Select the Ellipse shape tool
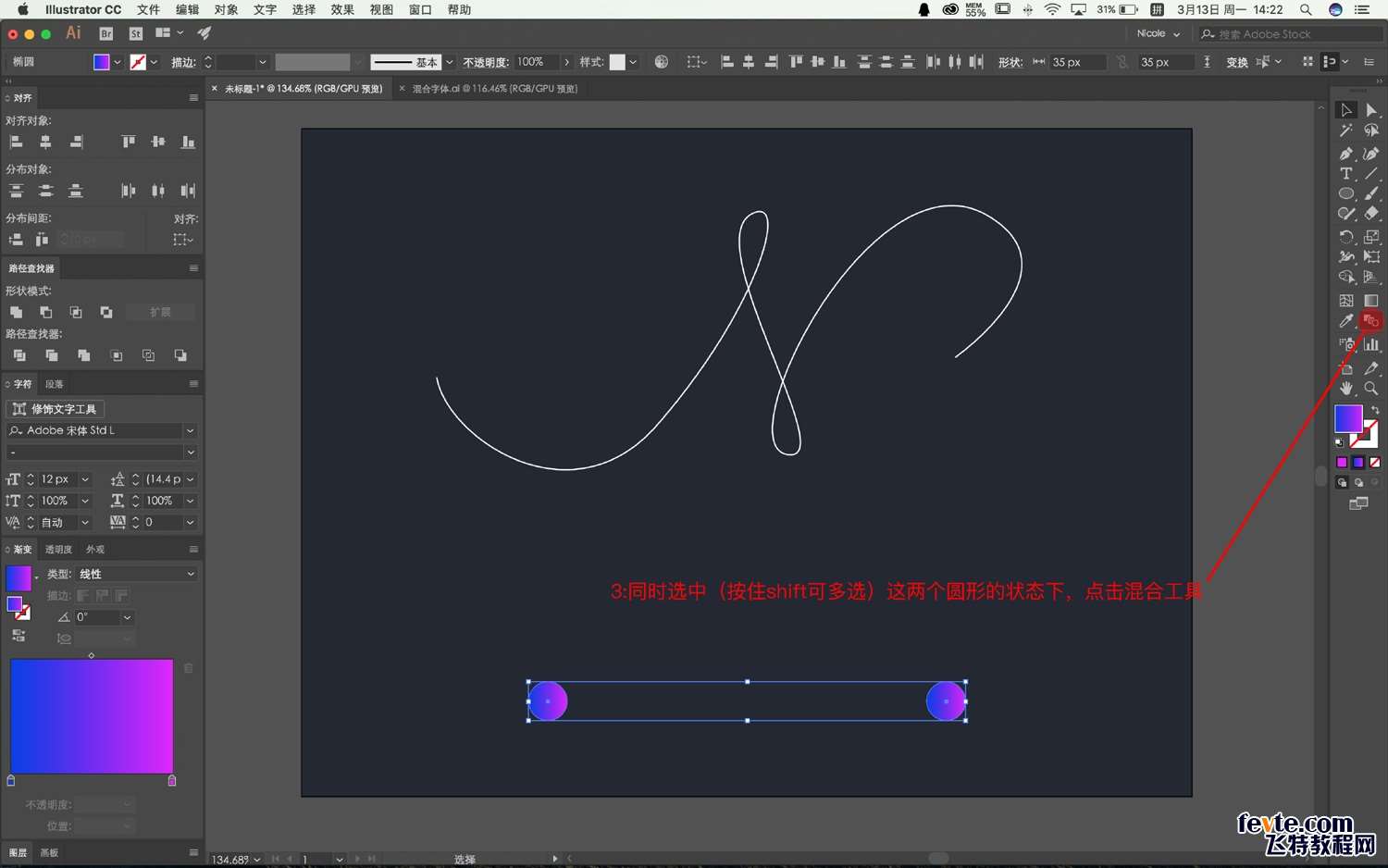Image resolution: width=1388 pixels, height=868 pixels. point(1346,193)
